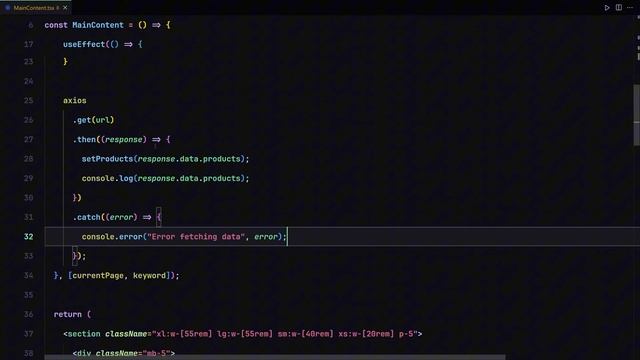Click '<section' tag on line 37
Viewport: 640px width, 360px height.
click(82, 334)
